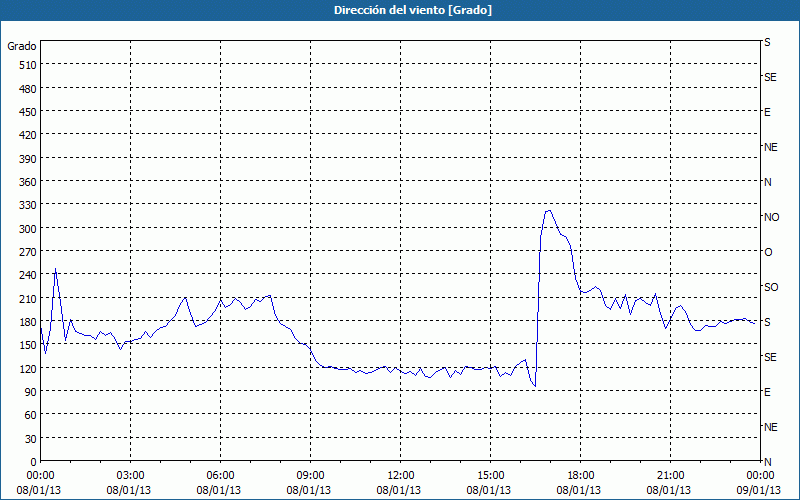800x500 pixels.
Task: Click the curve spike near 00:30
Action: [55, 269]
